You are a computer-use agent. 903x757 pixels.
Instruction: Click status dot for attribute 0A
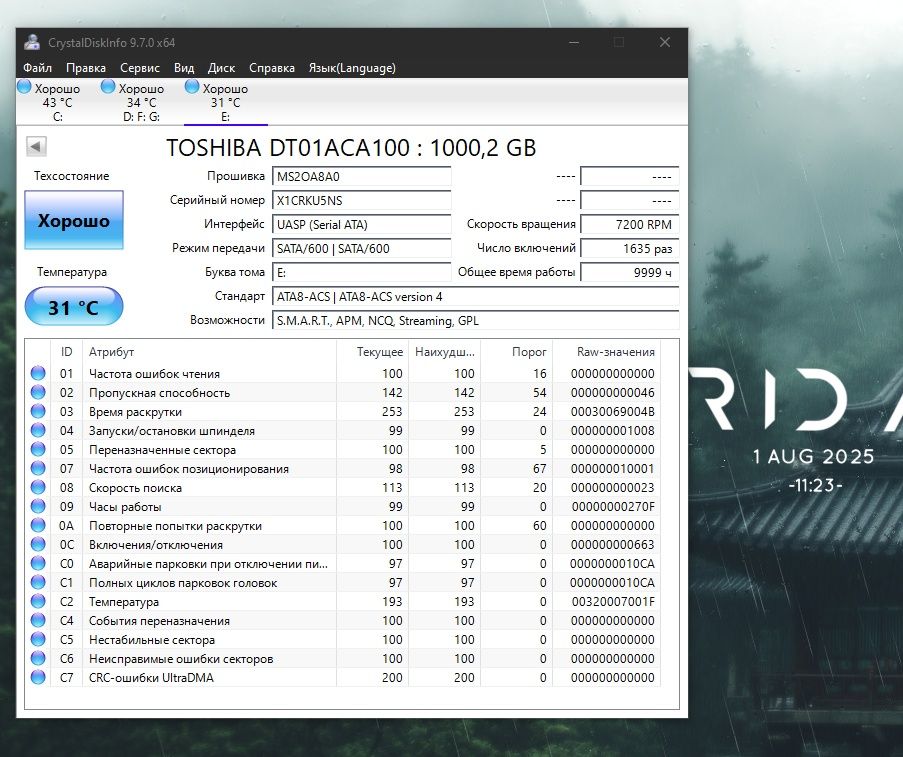pos(38,525)
